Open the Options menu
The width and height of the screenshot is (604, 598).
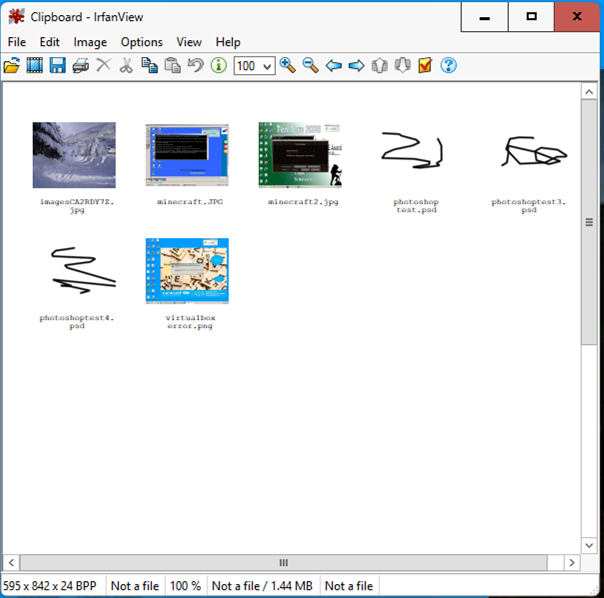[141, 42]
